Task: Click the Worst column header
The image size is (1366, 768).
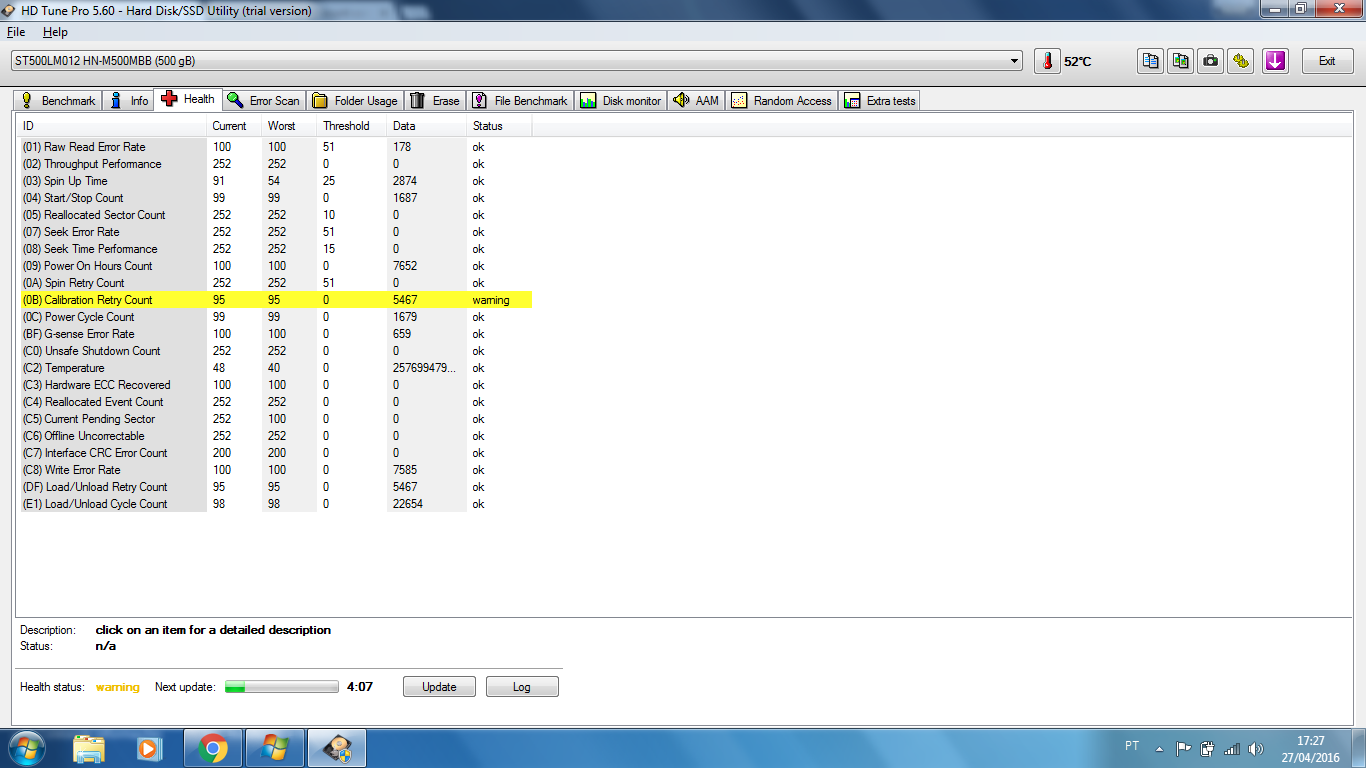Action: coord(289,126)
